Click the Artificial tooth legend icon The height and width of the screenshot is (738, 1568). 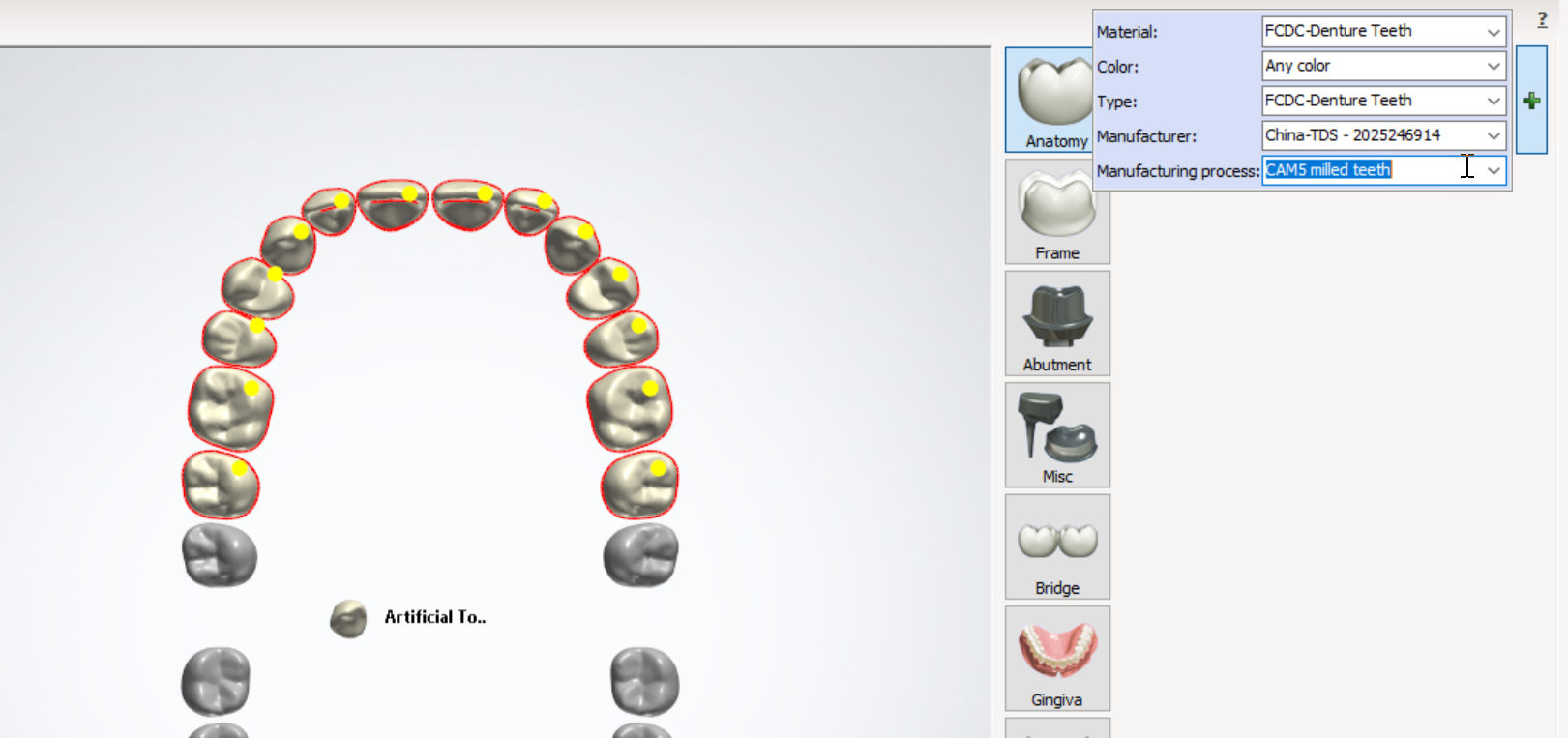[x=348, y=618]
